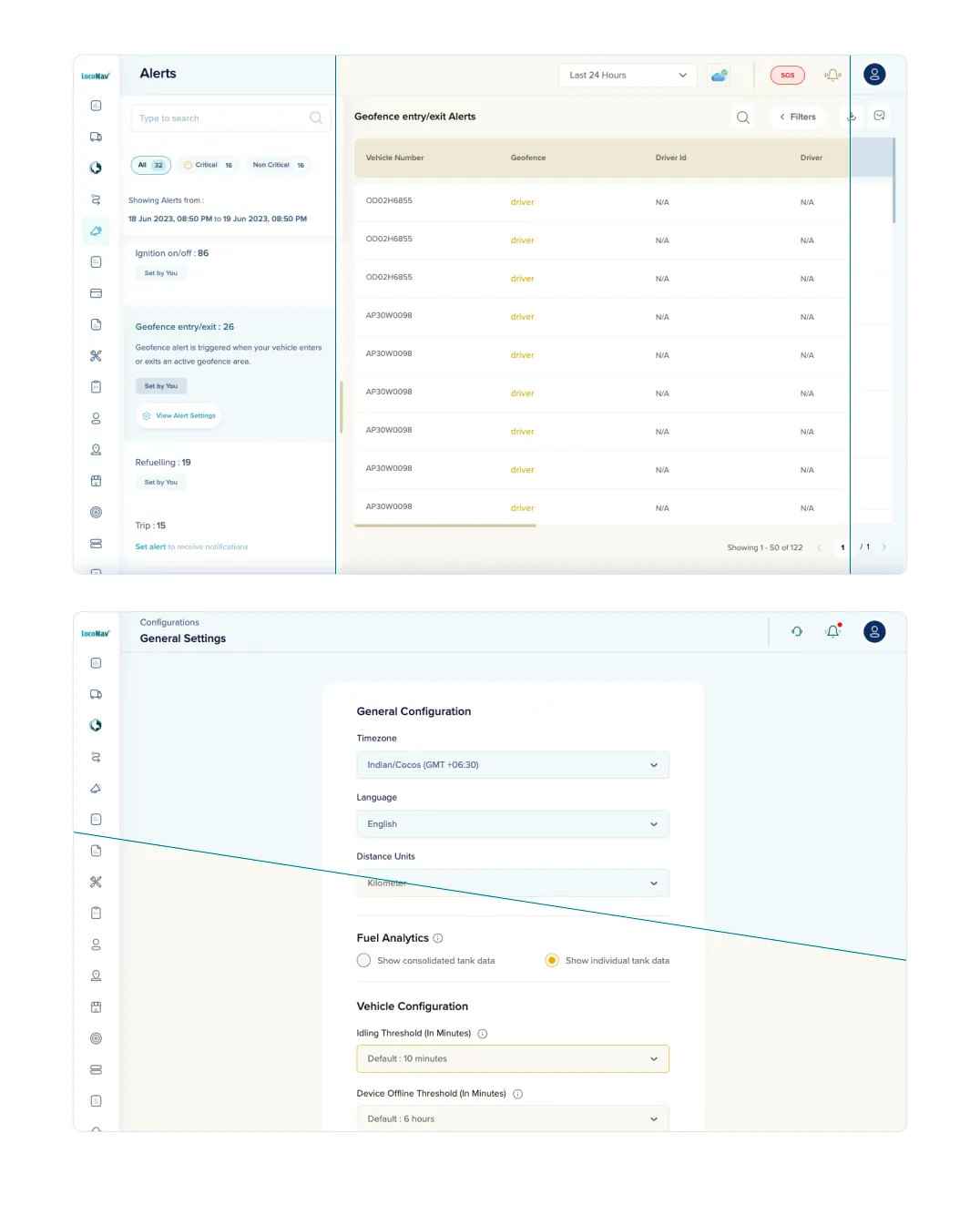Open the globe map icon in Alerts sidebar
Image resolution: width=980 pixels, height=1205 pixels.
tap(96, 168)
